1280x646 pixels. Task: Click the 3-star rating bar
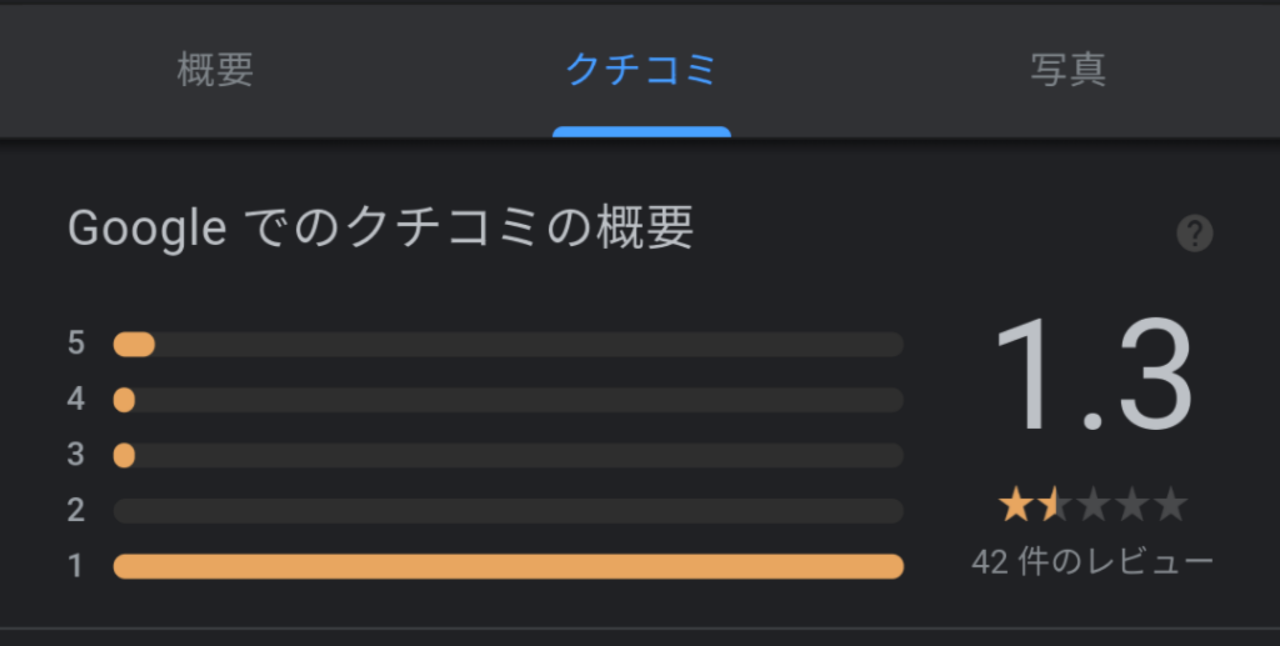click(x=508, y=456)
